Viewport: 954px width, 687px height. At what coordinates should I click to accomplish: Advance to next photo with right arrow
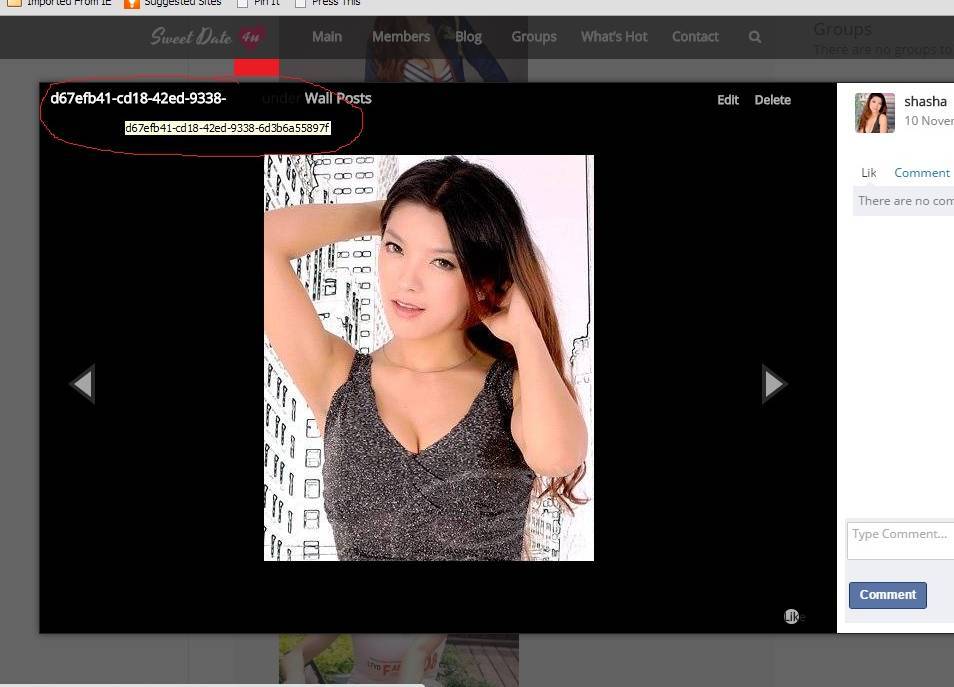tap(774, 383)
